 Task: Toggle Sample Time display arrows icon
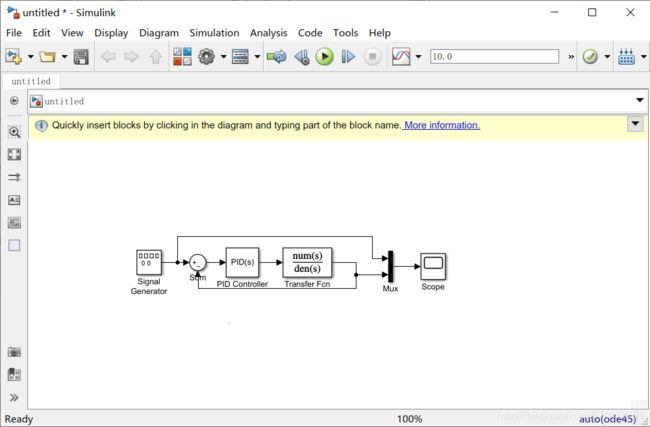14,177
